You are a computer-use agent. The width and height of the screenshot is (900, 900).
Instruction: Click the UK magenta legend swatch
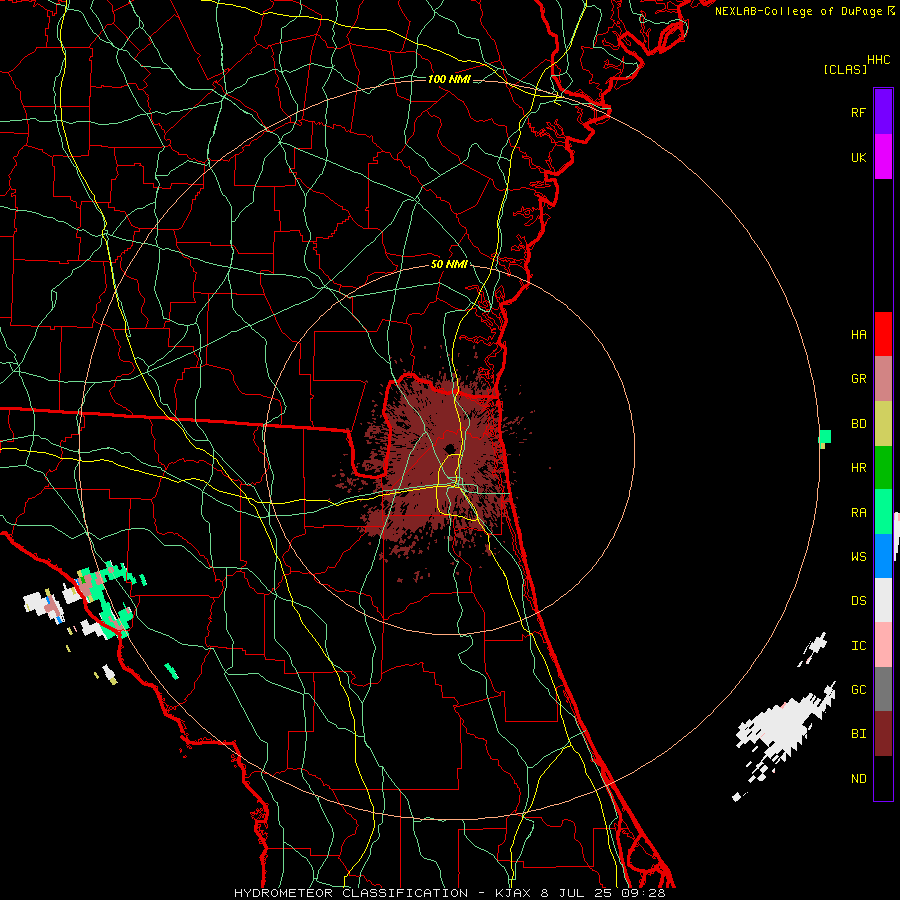[x=883, y=157]
